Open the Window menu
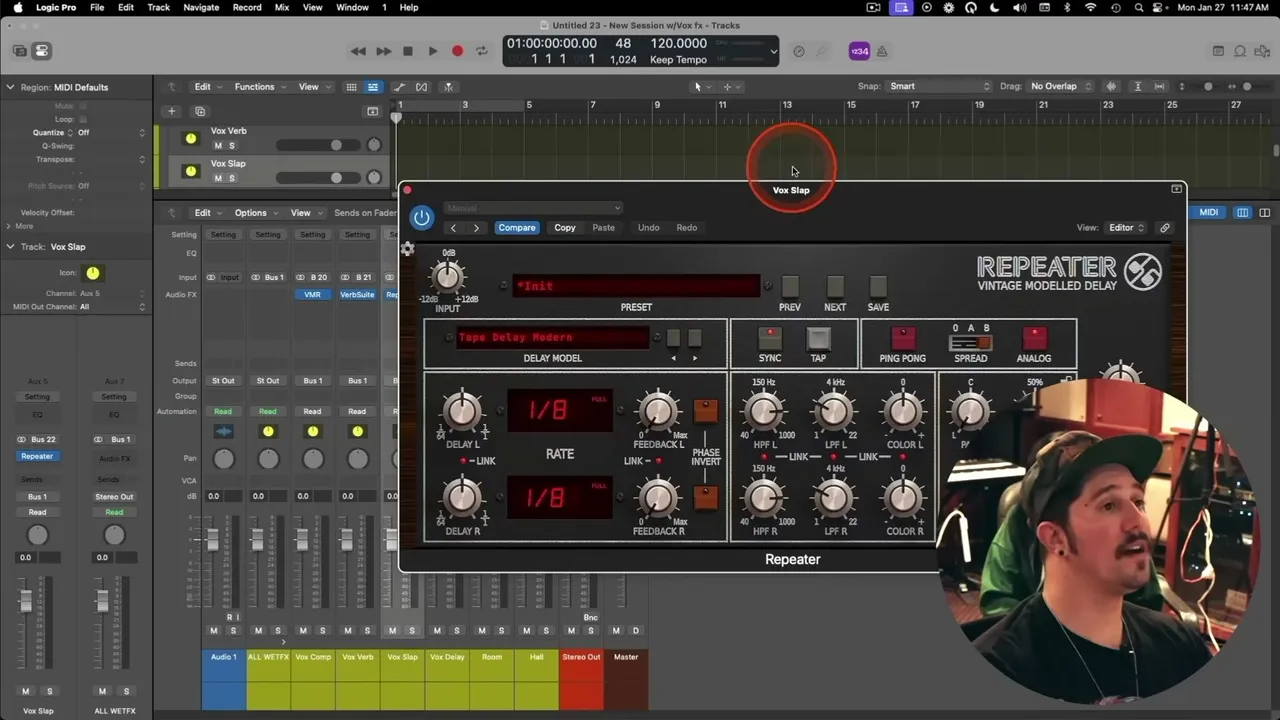1280x720 pixels. 352,7
